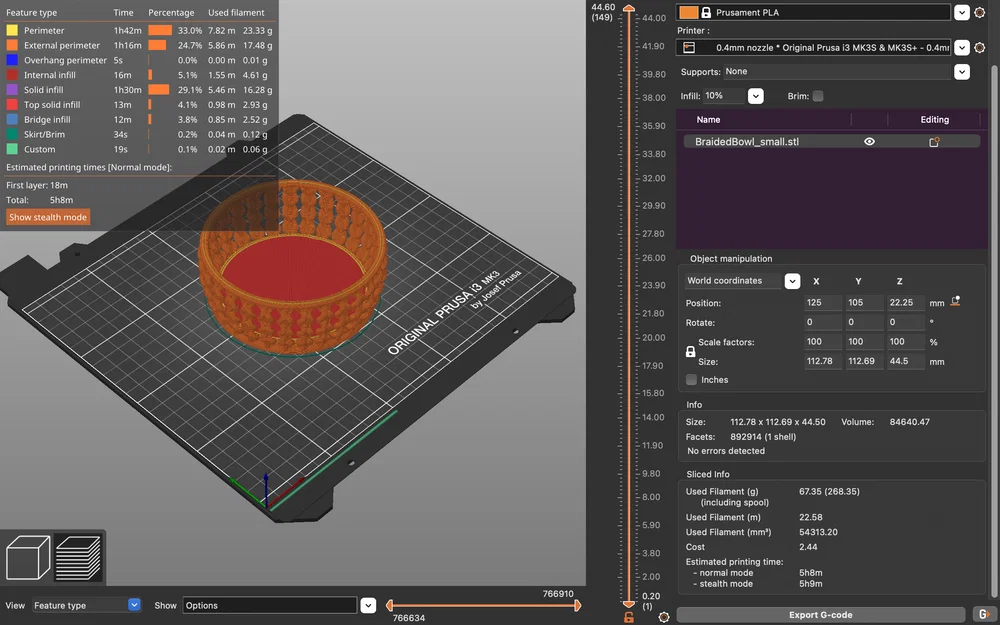Open printer settings gear icon
This screenshot has height=625, width=1000.
pyautogui.click(x=978, y=47)
